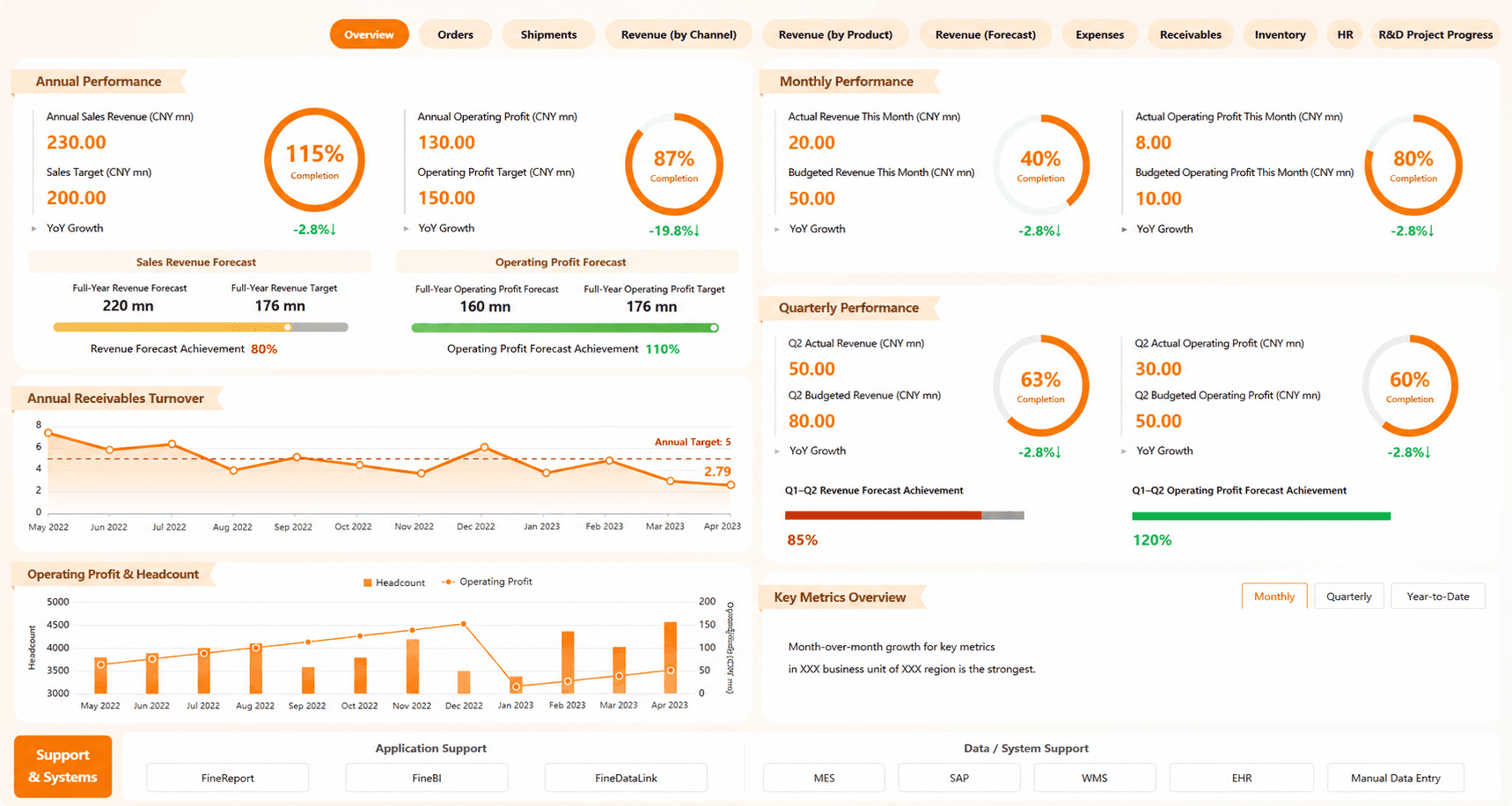The image size is (1512, 806).
Task: Click the Annual Sales Revenue value 230.00
Action: click(x=76, y=143)
